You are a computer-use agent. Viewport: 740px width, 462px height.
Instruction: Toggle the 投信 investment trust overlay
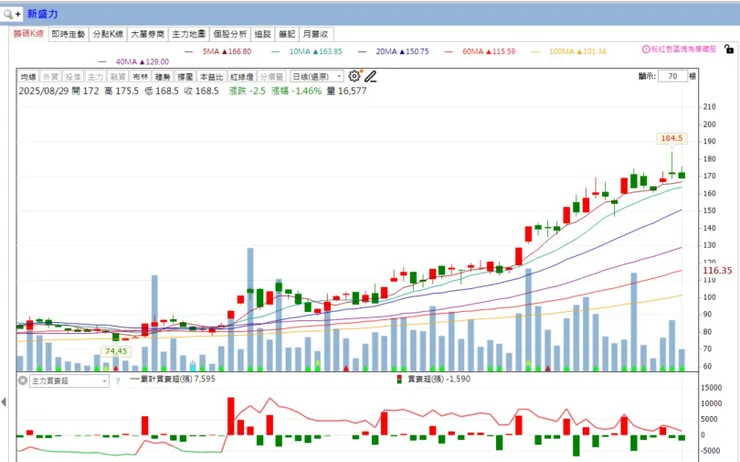(x=73, y=76)
